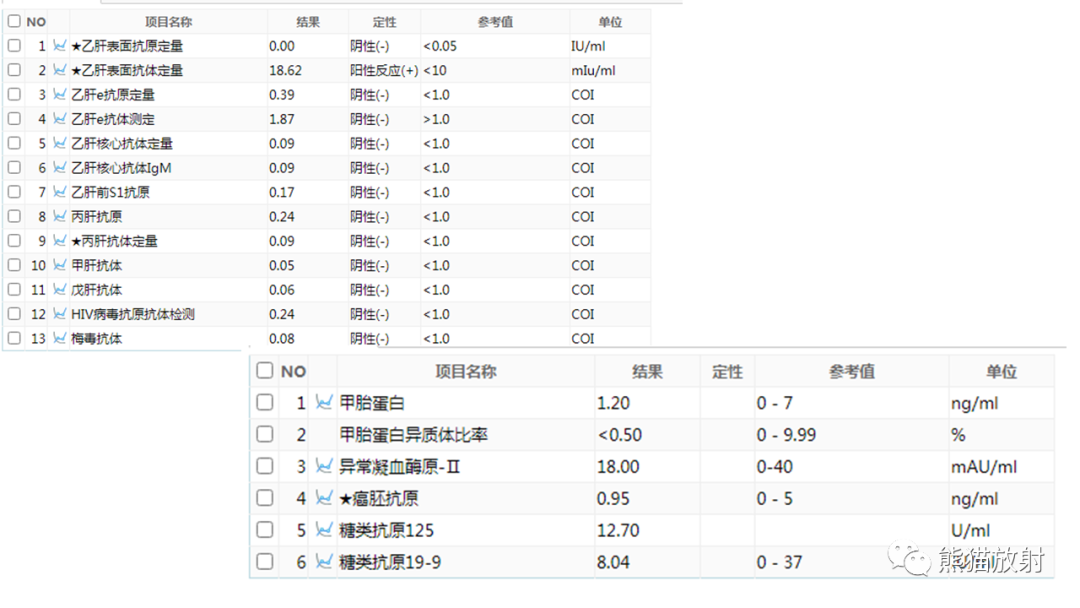Select result value 1.87
Image resolution: width=1080 pixels, height=608 pixels.
282,119
